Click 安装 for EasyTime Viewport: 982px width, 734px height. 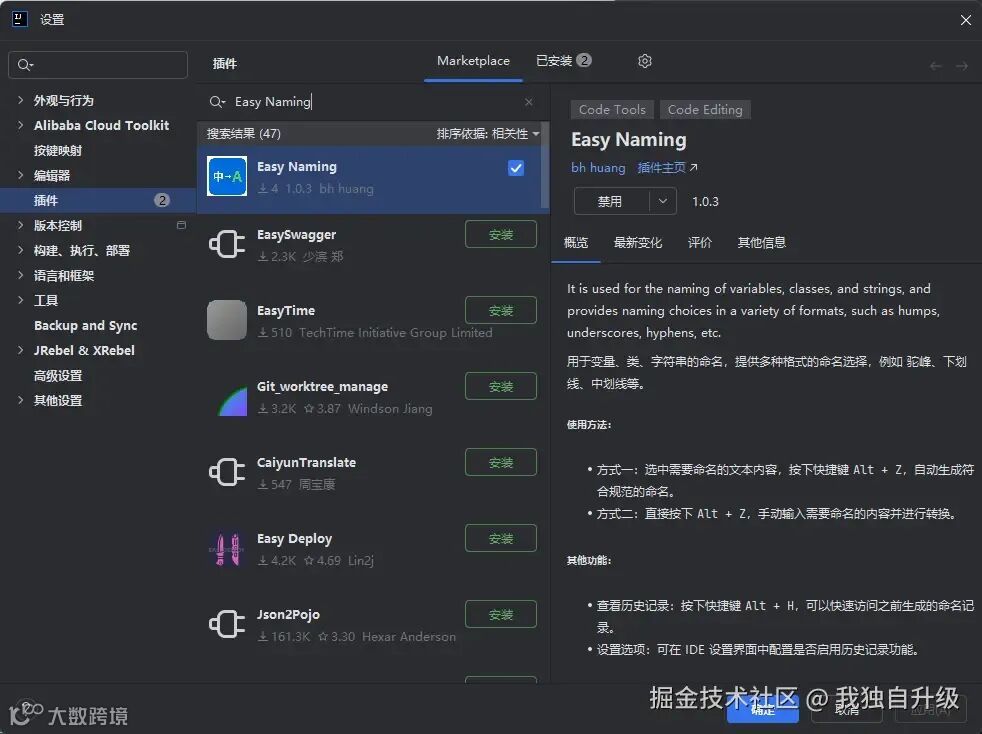point(501,310)
